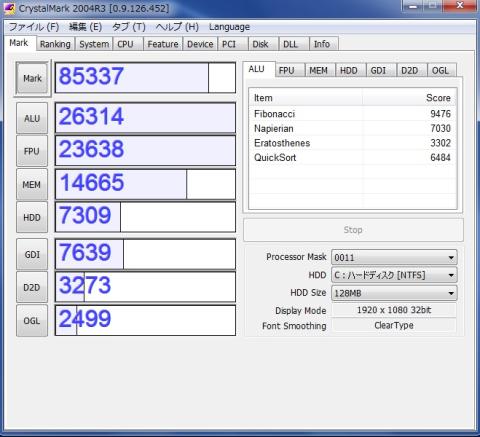Run the FPU benchmark button
Screen dimensions: 480x437
(32, 151)
